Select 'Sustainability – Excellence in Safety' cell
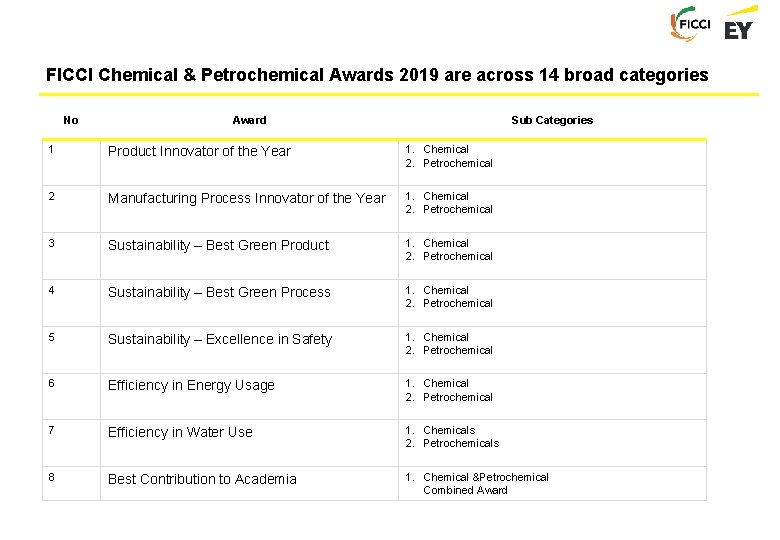The height and width of the screenshot is (540, 780). coord(249,350)
